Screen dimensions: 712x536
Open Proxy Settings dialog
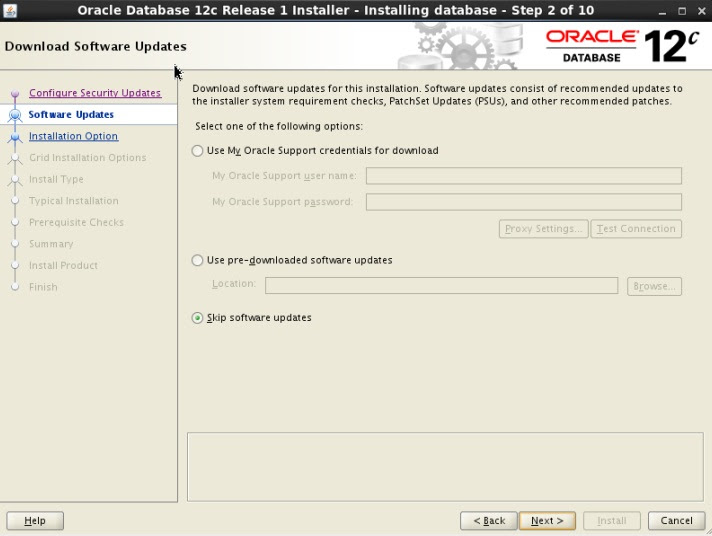click(544, 229)
